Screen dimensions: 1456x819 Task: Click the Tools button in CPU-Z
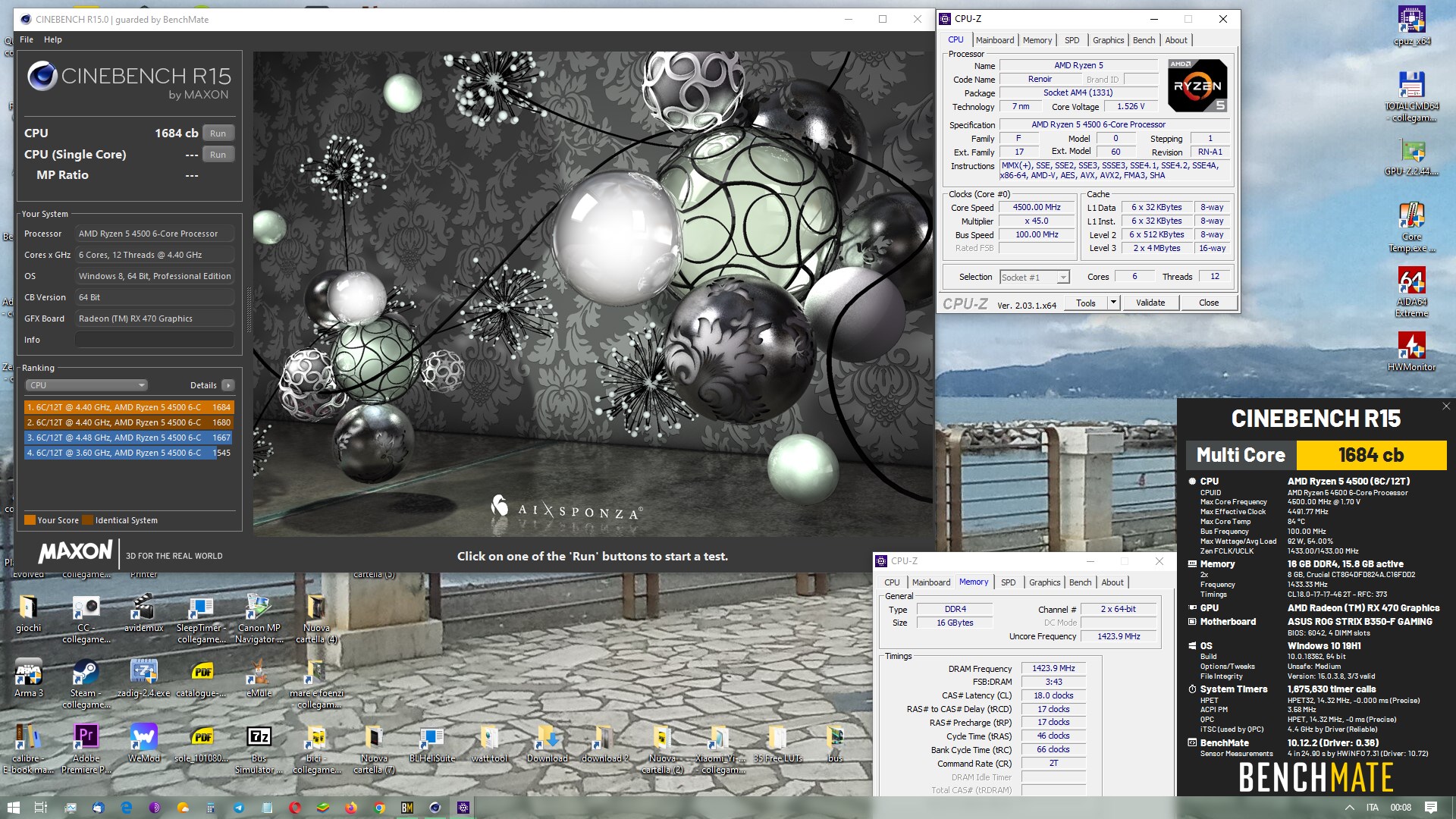coord(1086,303)
